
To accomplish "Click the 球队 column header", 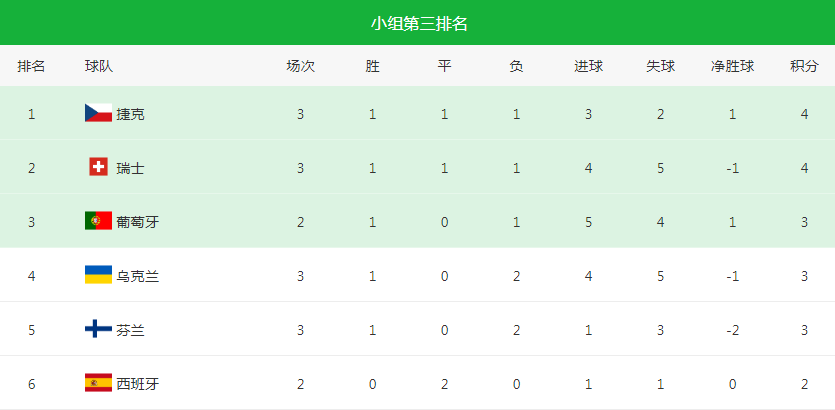I will (99, 66).
